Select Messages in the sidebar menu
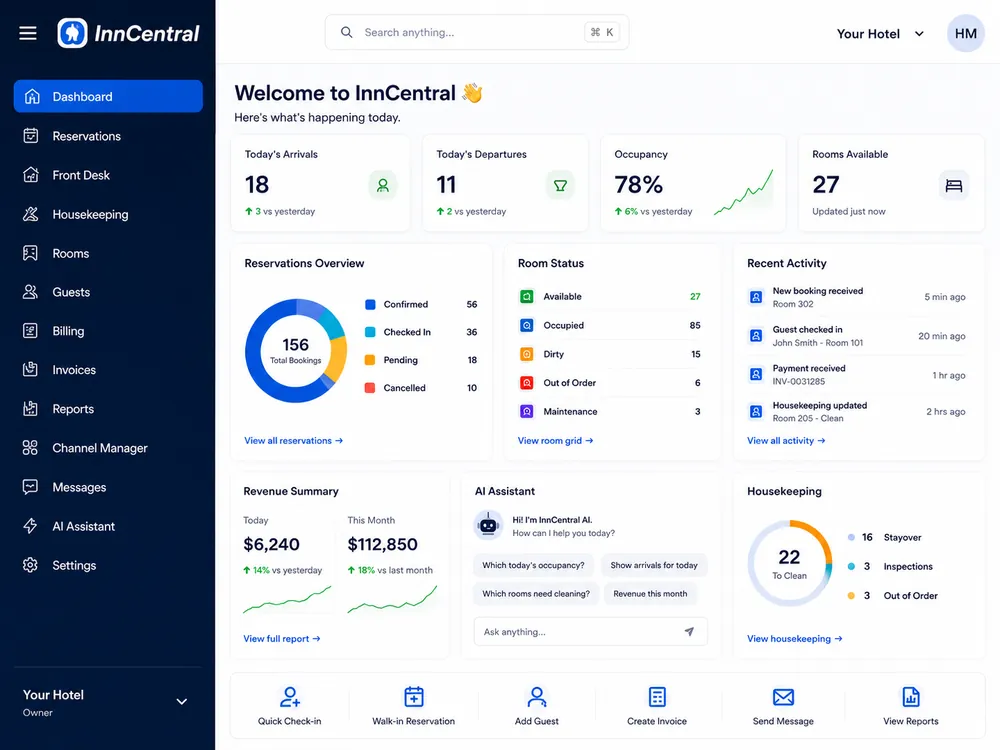Image resolution: width=1000 pixels, height=750 pixels. pos(108,487)
